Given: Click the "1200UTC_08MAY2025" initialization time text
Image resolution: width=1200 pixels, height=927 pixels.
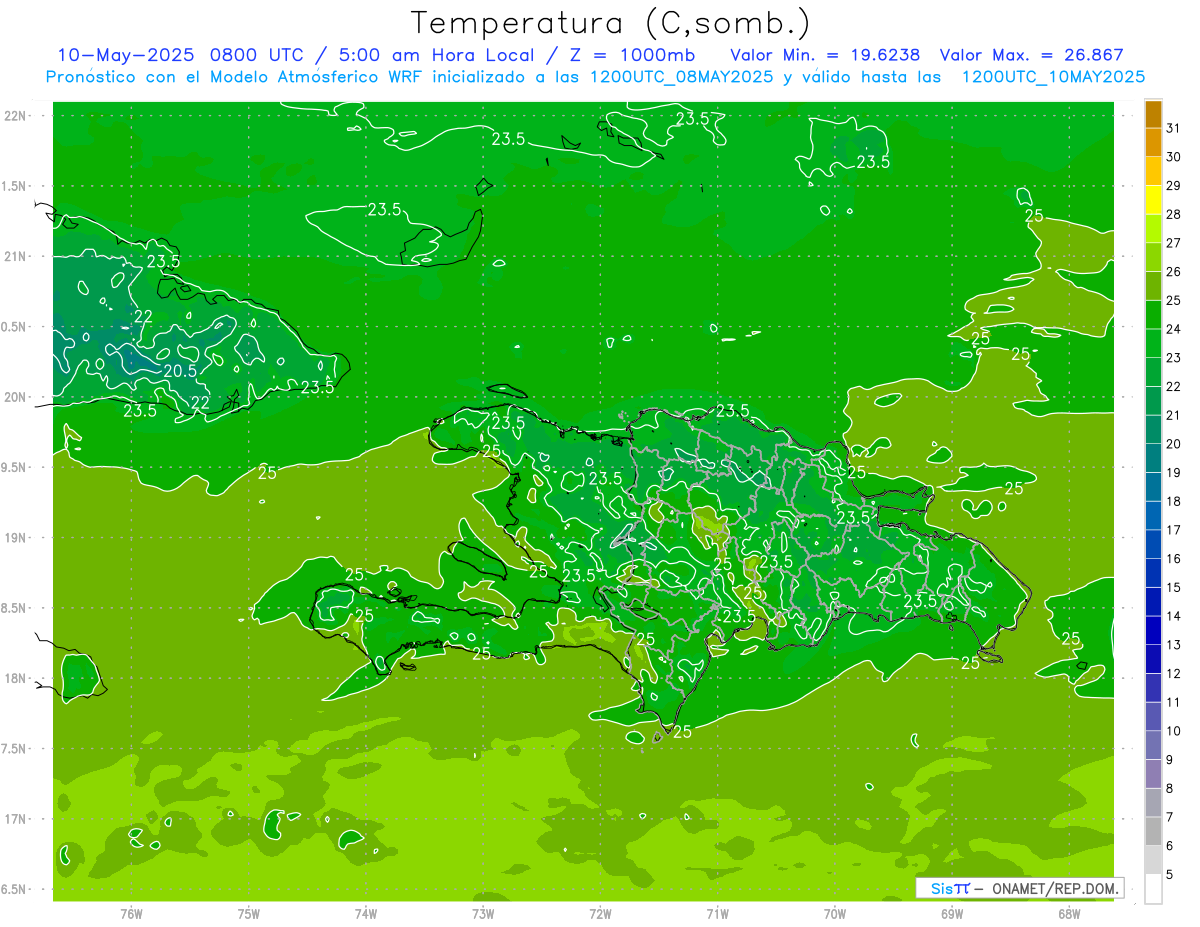Looking at the screenshot, I should pyautogui.click(x=681, y=77).
